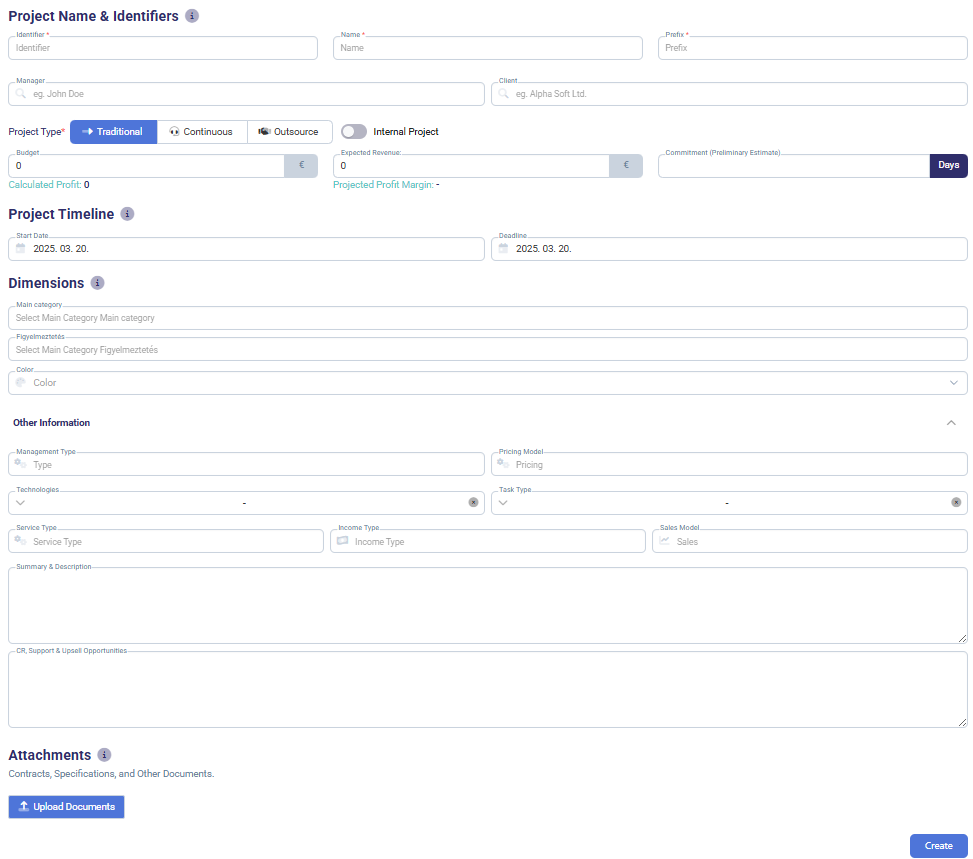
Task: Clear the Technologies field with X icon
Action: tap(473, 502)
